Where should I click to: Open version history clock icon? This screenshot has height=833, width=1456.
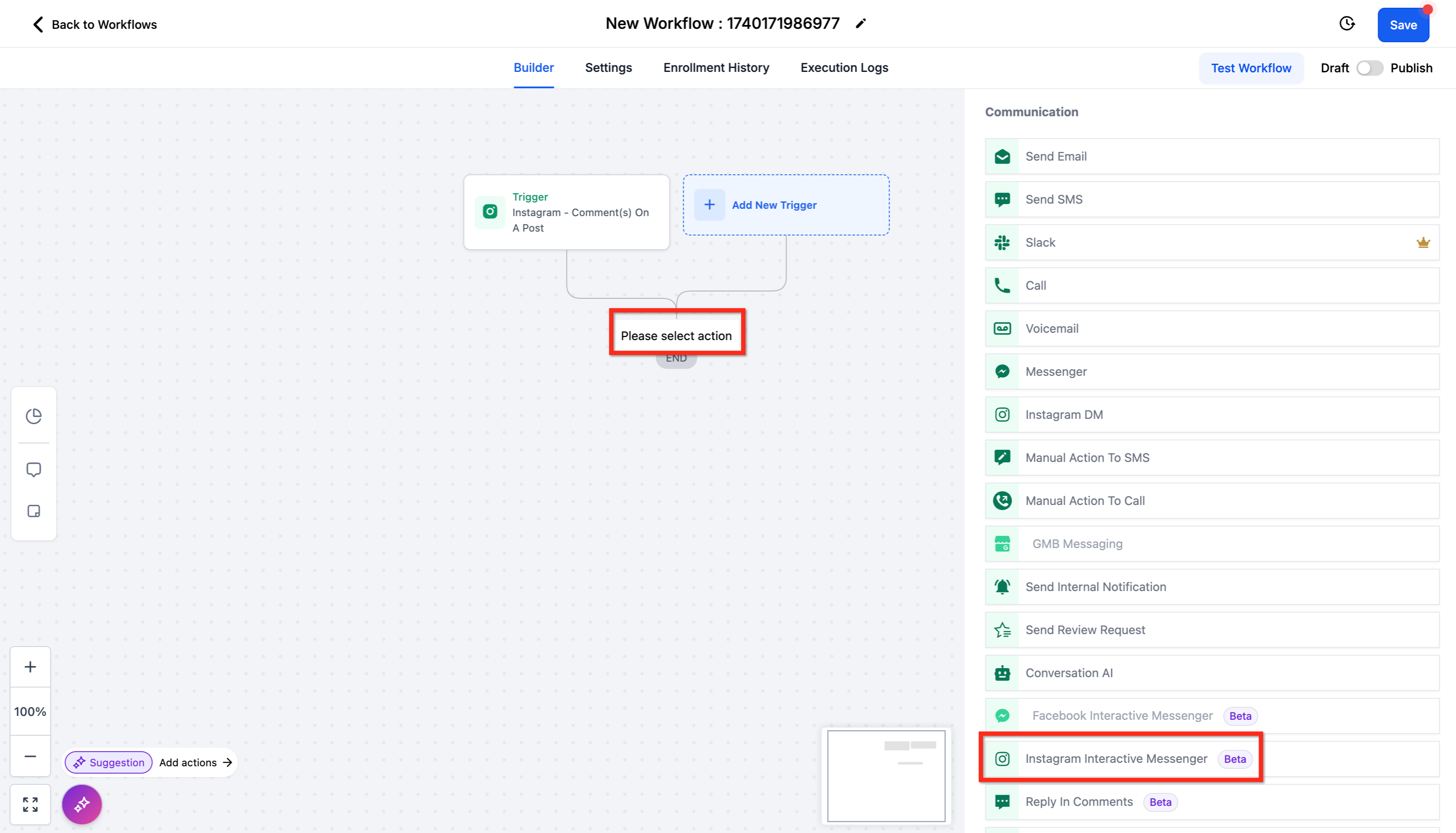[1347, 23]
